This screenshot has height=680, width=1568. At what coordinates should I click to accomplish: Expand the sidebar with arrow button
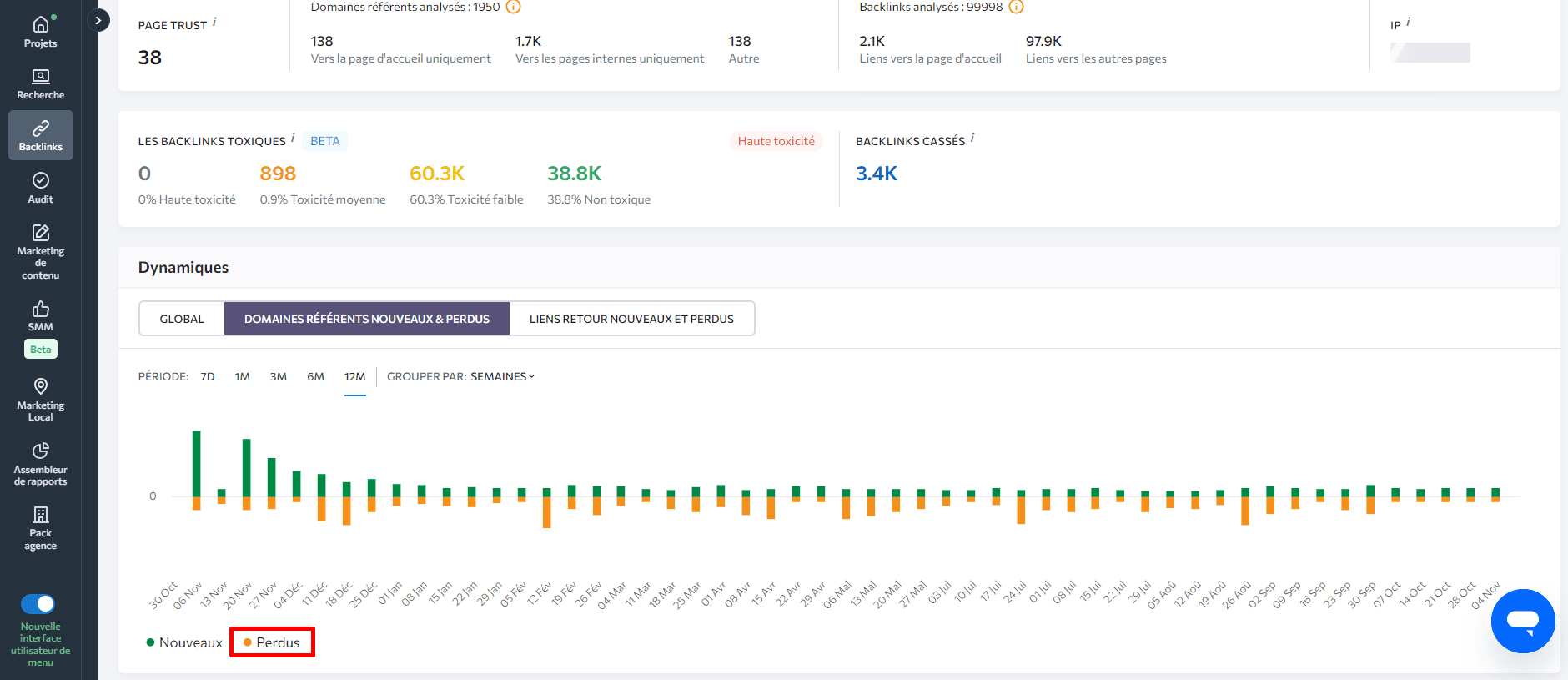[98, 20]
